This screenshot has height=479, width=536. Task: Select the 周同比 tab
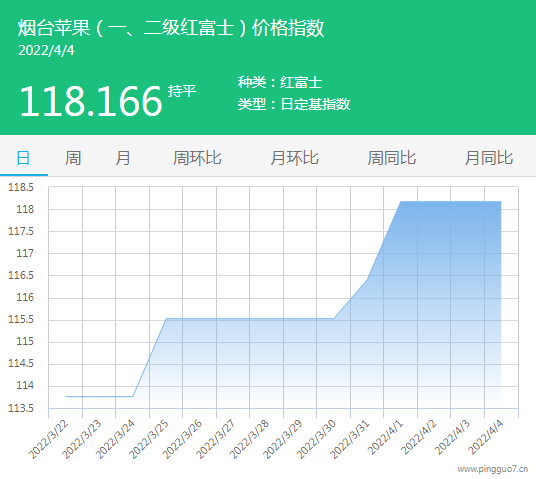[x=391, y=158]
